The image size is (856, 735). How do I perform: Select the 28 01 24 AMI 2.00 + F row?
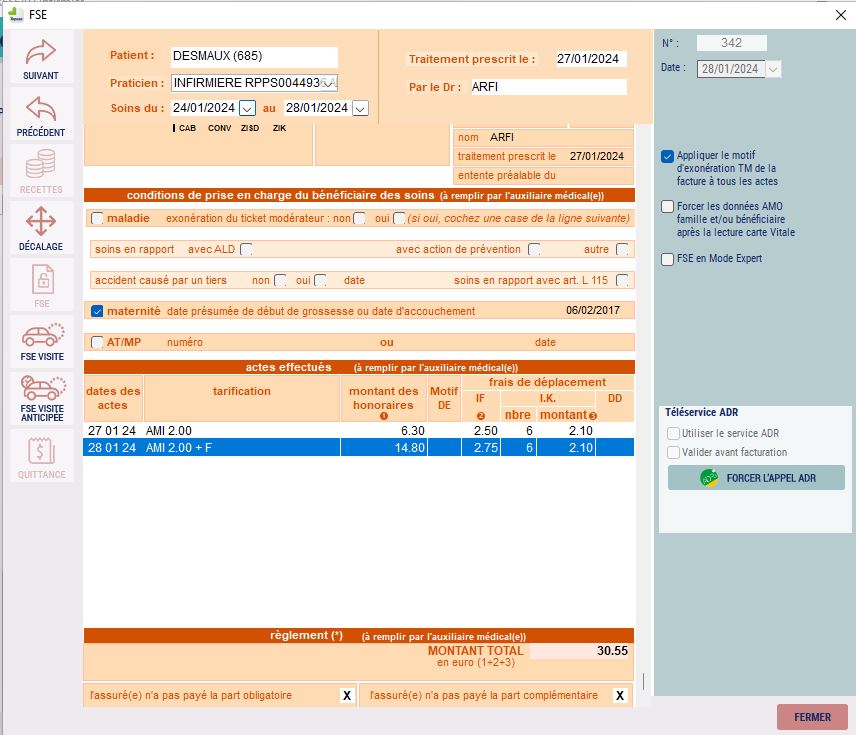pyautogui.click(x=359, y=447)
